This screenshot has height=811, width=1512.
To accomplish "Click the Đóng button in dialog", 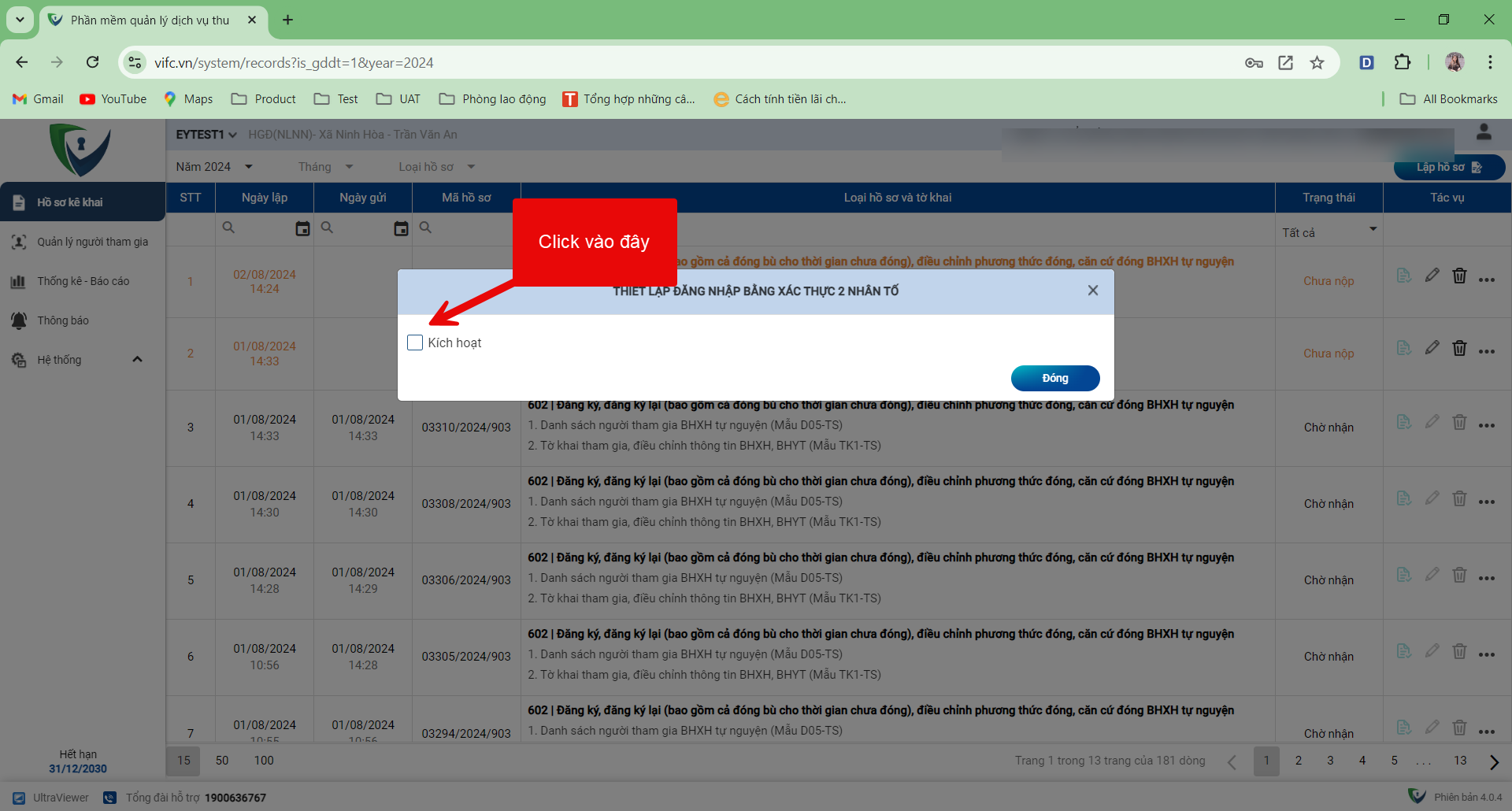I will (1054, 378).
